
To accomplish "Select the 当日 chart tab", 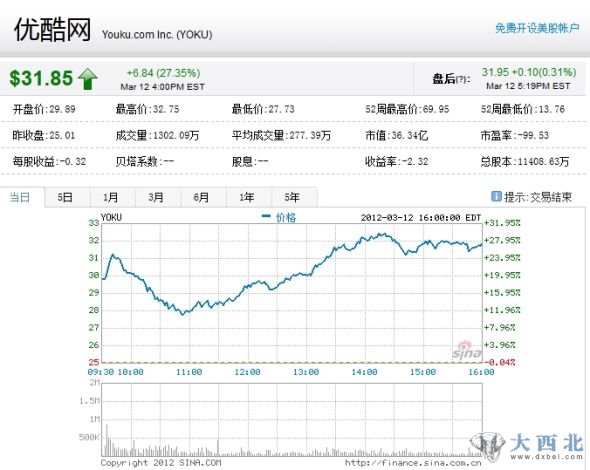I will pos(20,197).
